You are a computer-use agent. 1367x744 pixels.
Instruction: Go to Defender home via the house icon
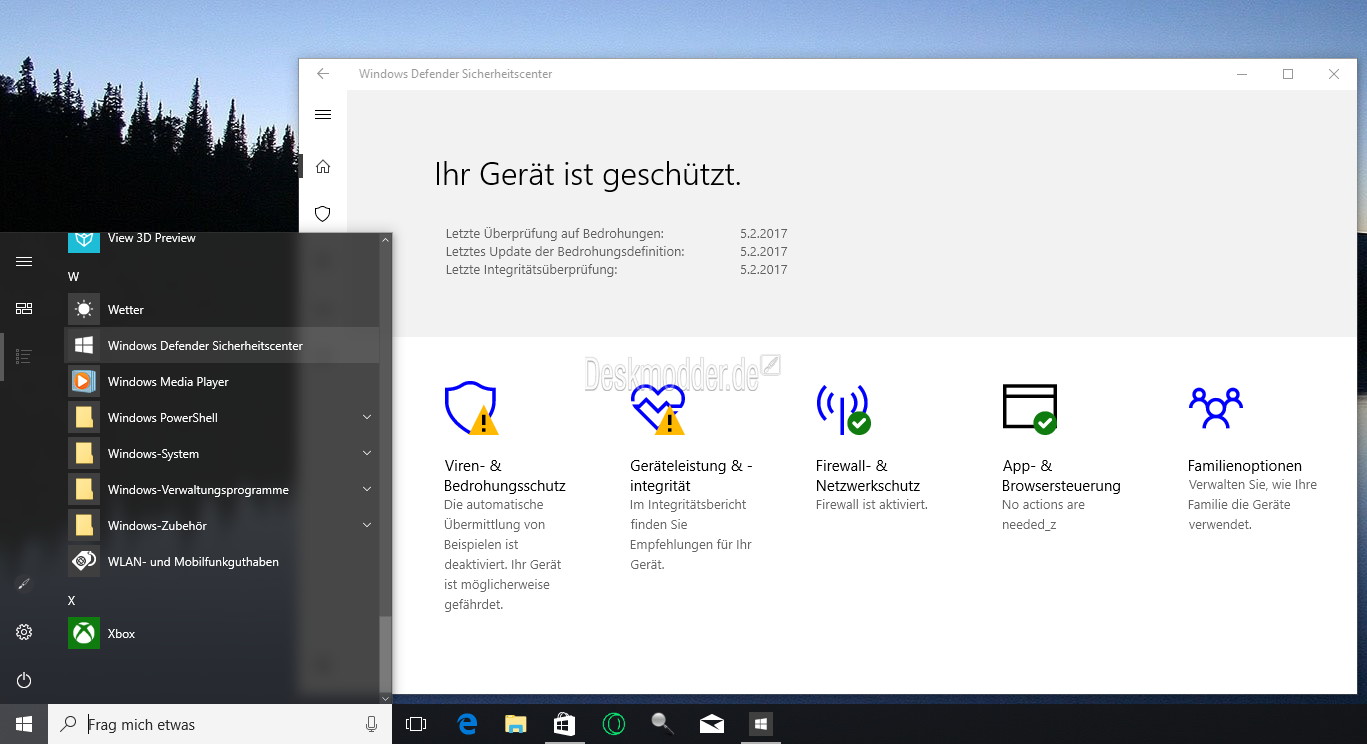coord(323,166)
